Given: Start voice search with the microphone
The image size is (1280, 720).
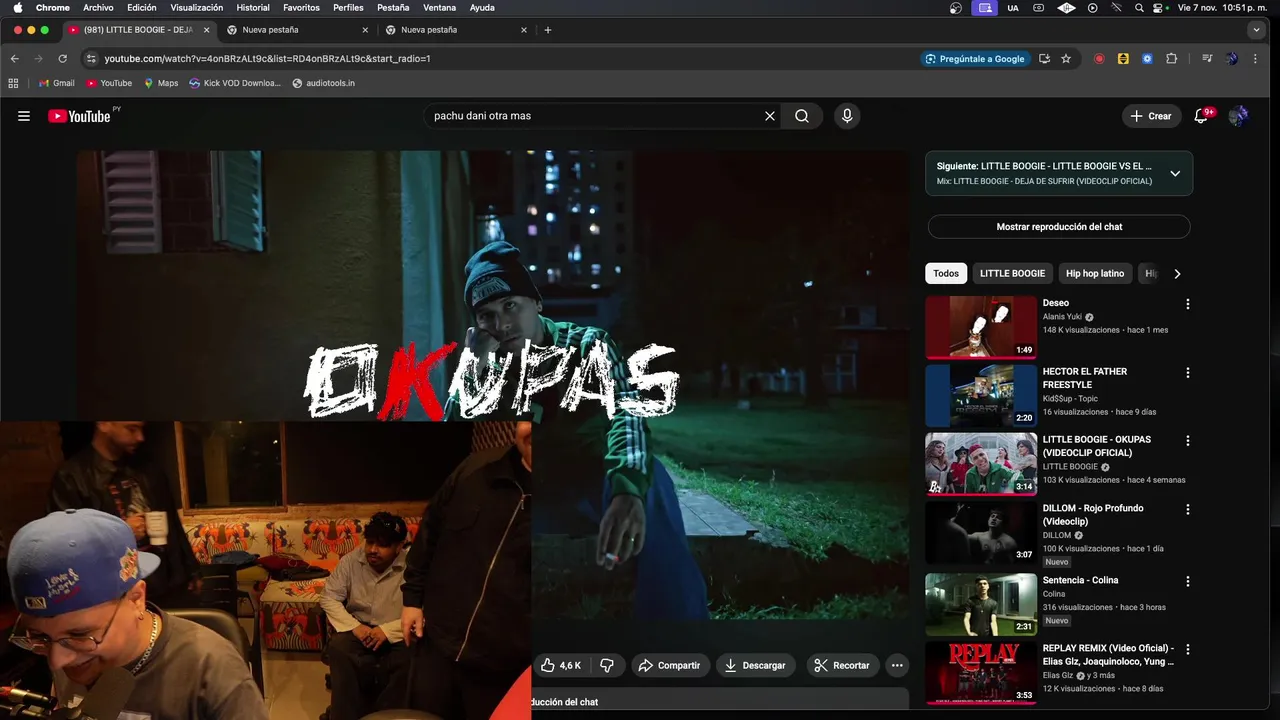Looking at the screenshot, I should 847,116.
